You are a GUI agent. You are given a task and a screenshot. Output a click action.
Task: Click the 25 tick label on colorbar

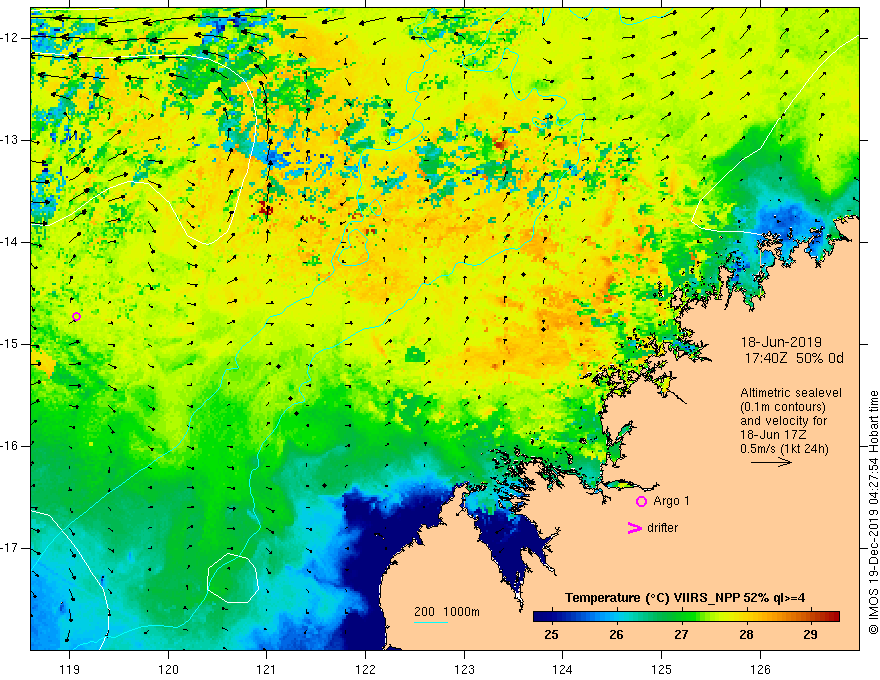click(x=551, y=635)
